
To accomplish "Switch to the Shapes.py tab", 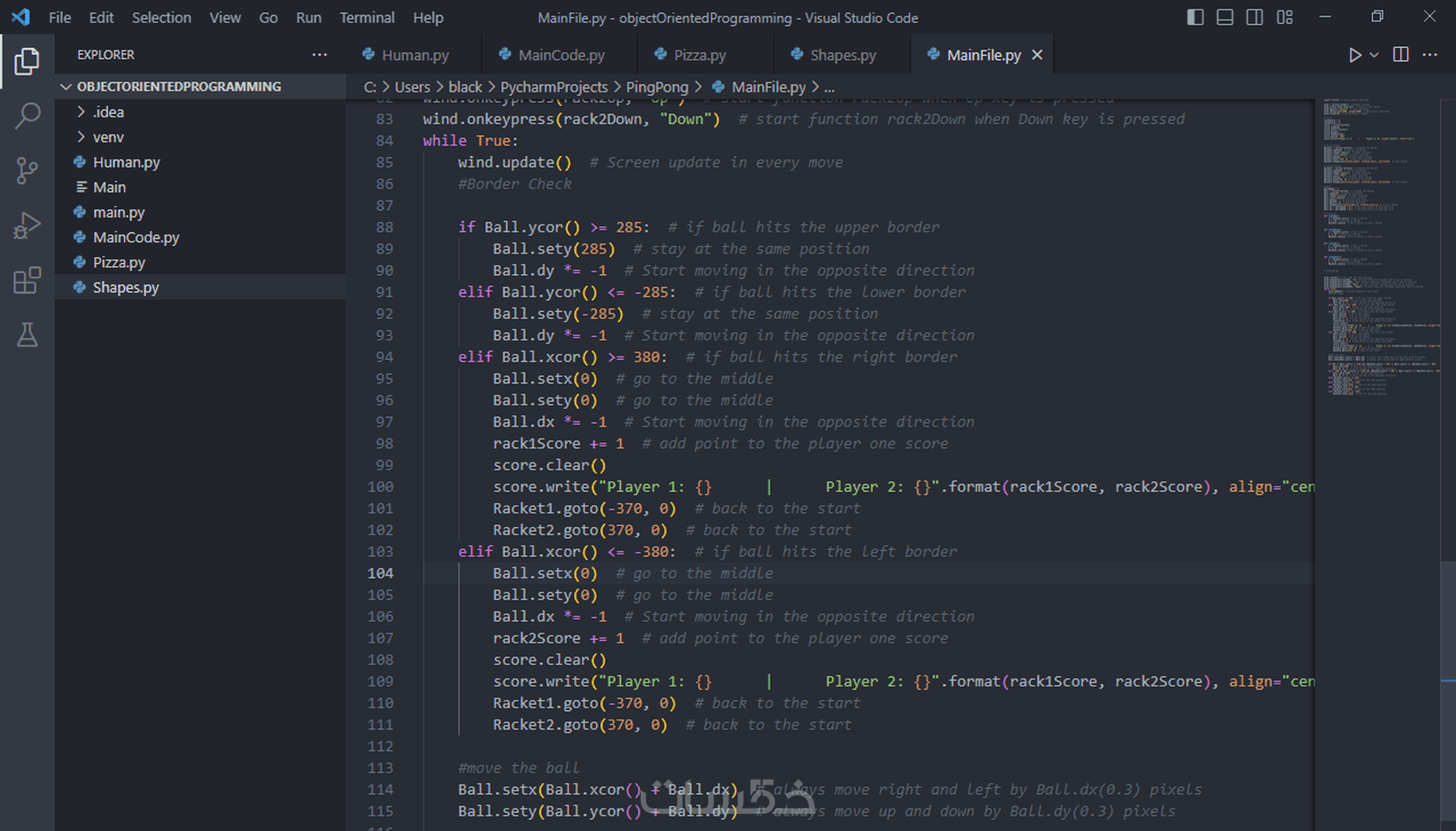I will pyautogui.click(x=843, y=55).
